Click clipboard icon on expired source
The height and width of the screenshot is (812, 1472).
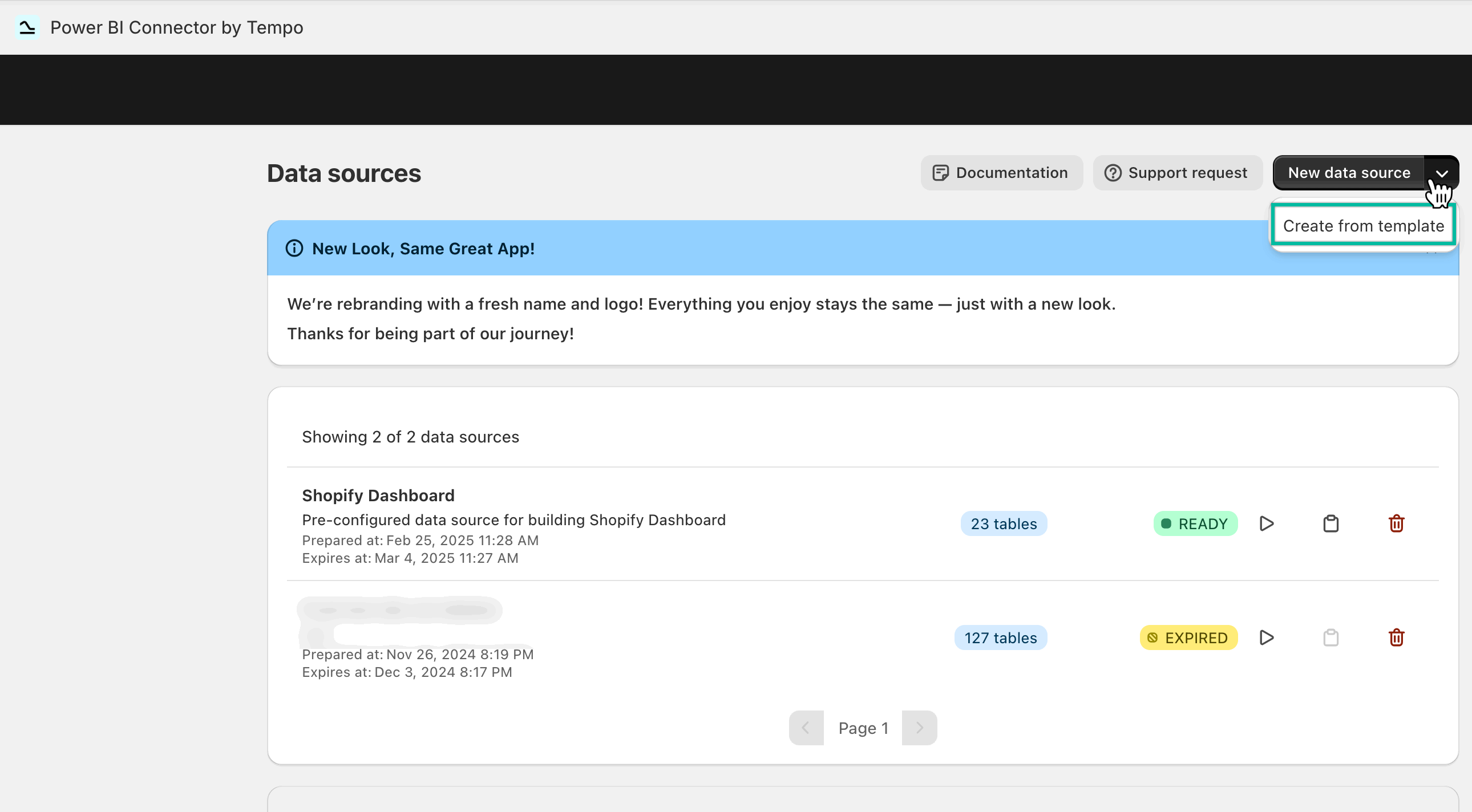(x=1331, y=638)
